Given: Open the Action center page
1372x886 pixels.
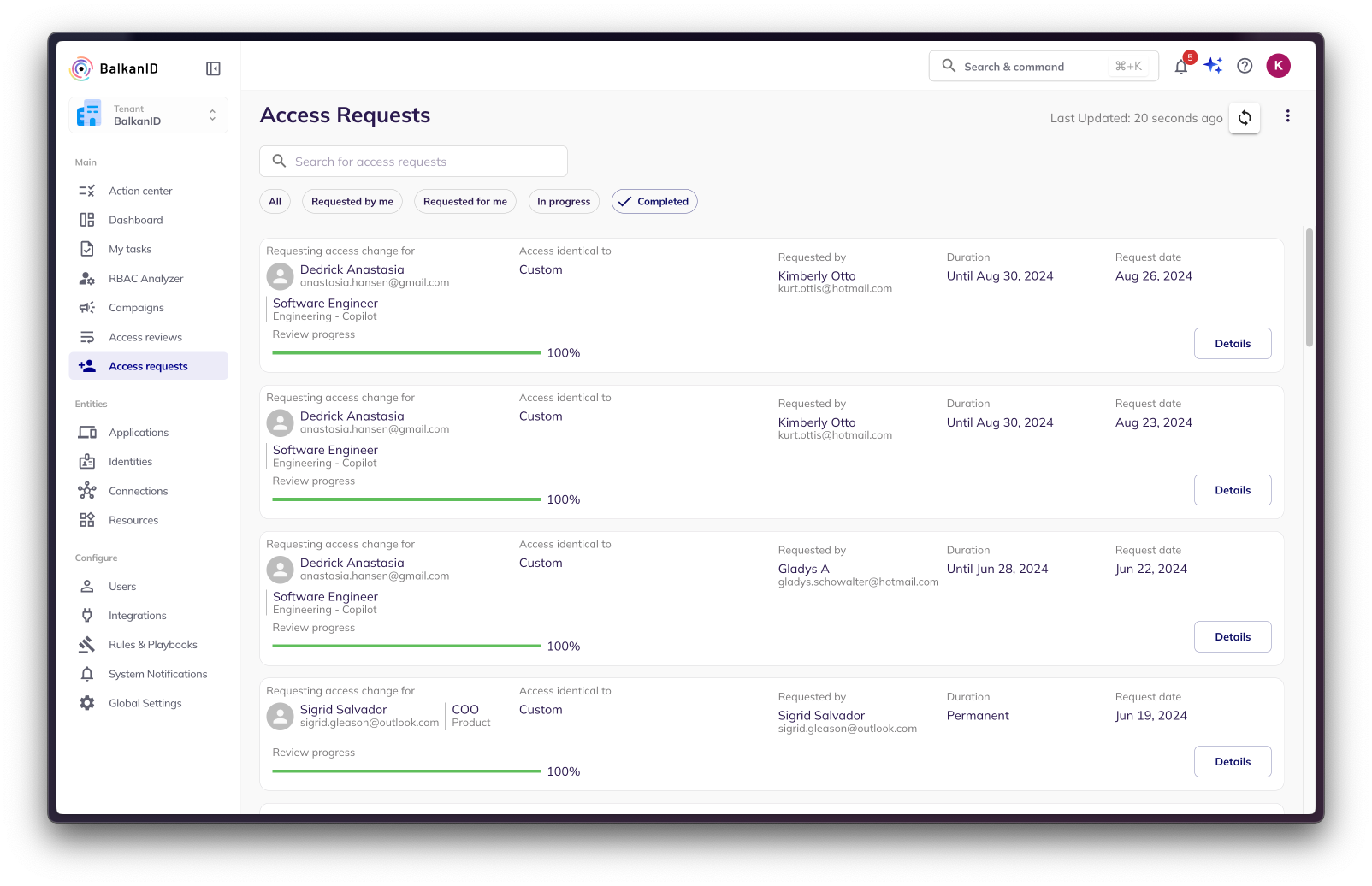Looking at the screenshot, I should tap(140, 191).
